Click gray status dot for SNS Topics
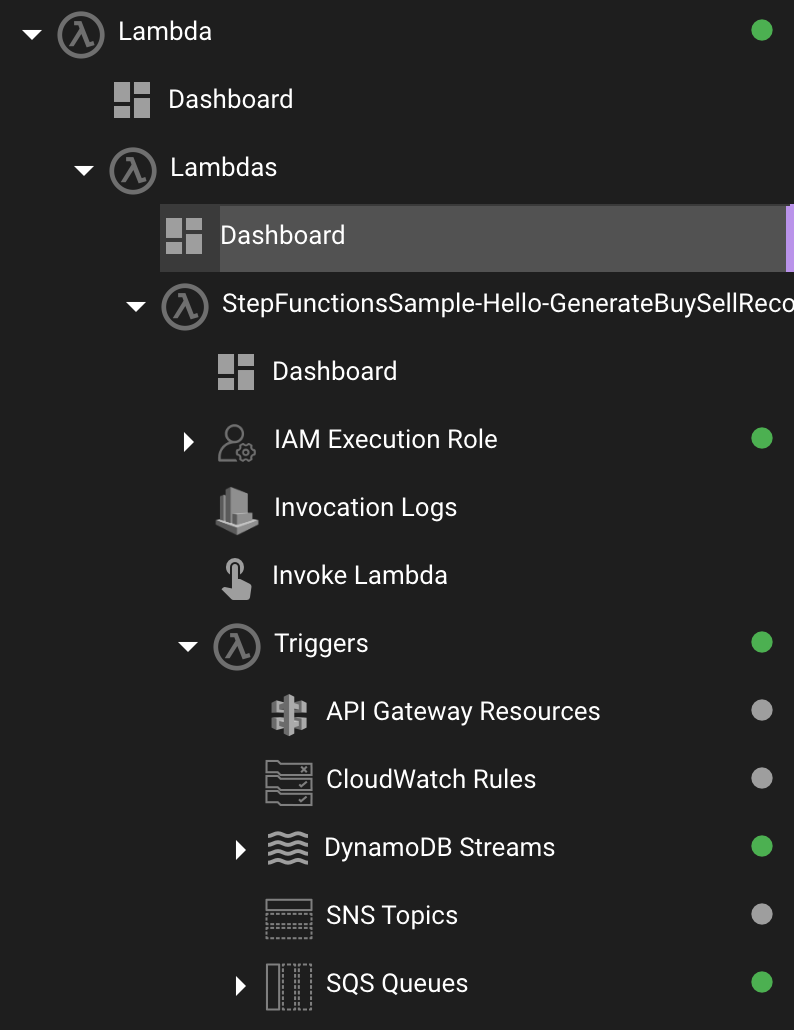Viewport: 794px width, 1030px height. [x=762, y=914]
